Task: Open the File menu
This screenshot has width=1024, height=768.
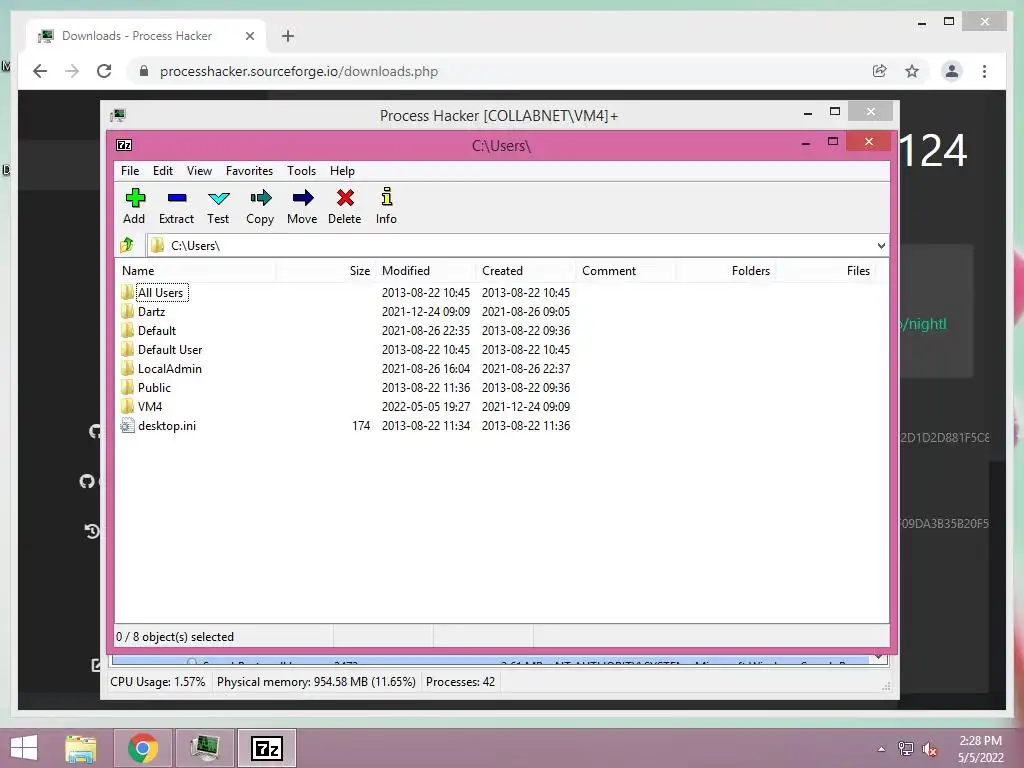Action: 130,171
